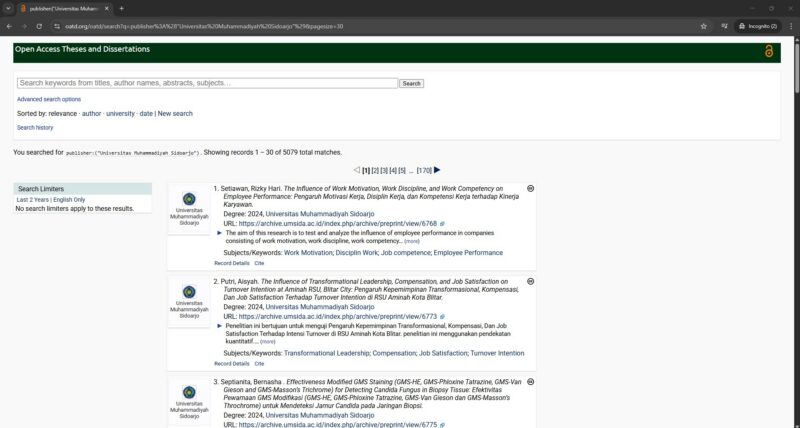Click circular icon at right of result 1
This screenshot has height=428, width=800.
click(530, 188)
